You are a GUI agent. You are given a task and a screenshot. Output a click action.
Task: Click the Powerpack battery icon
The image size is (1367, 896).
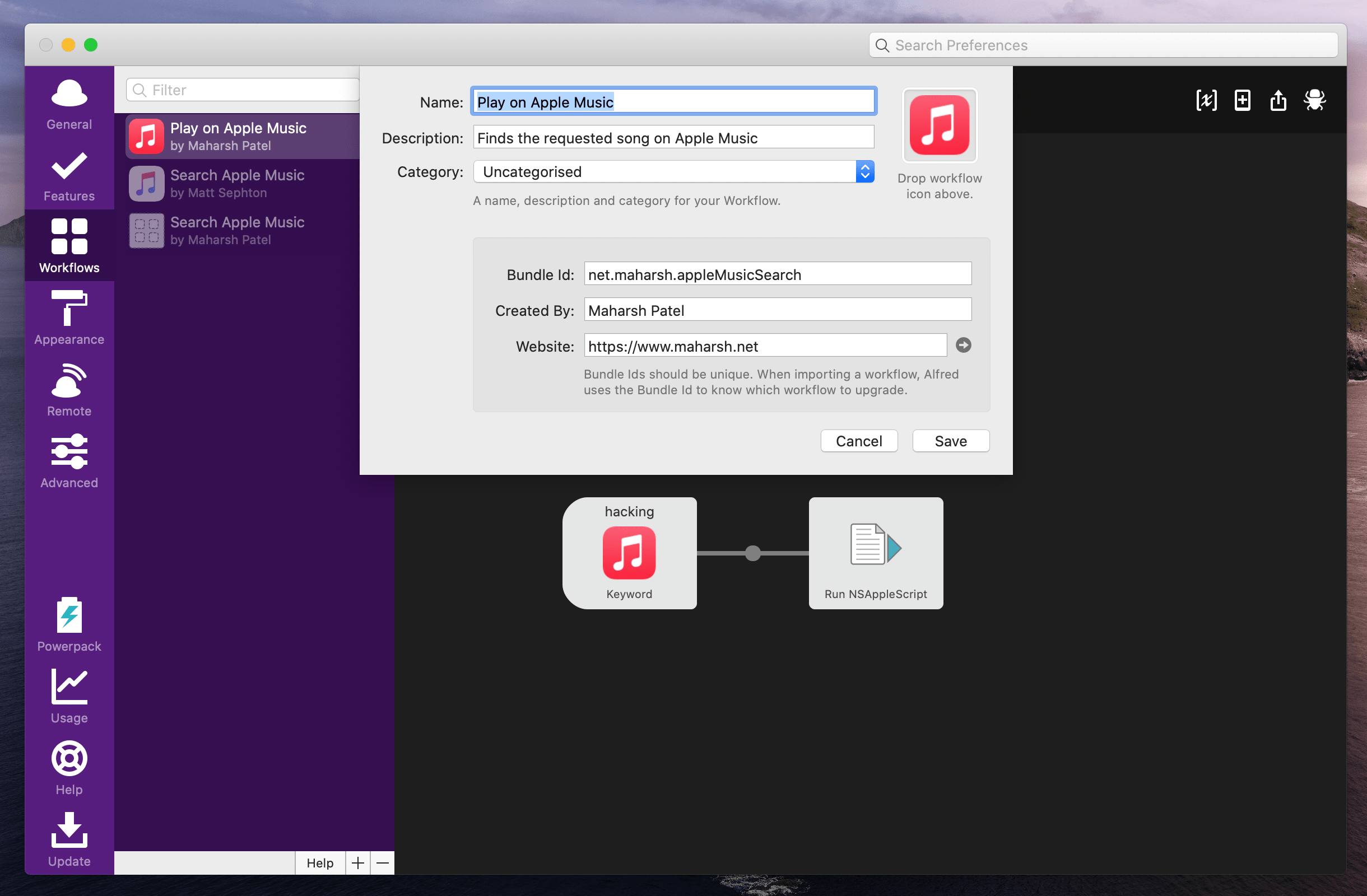(x=69, y=615)
